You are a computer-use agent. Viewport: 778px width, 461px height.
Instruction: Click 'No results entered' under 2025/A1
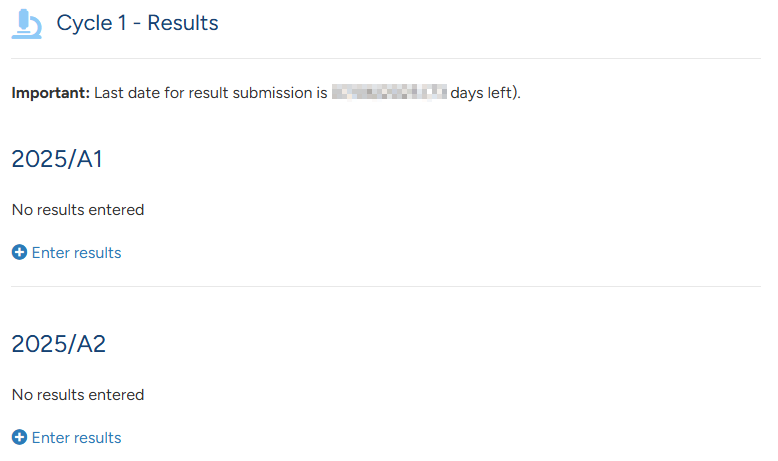click(78, 210)
